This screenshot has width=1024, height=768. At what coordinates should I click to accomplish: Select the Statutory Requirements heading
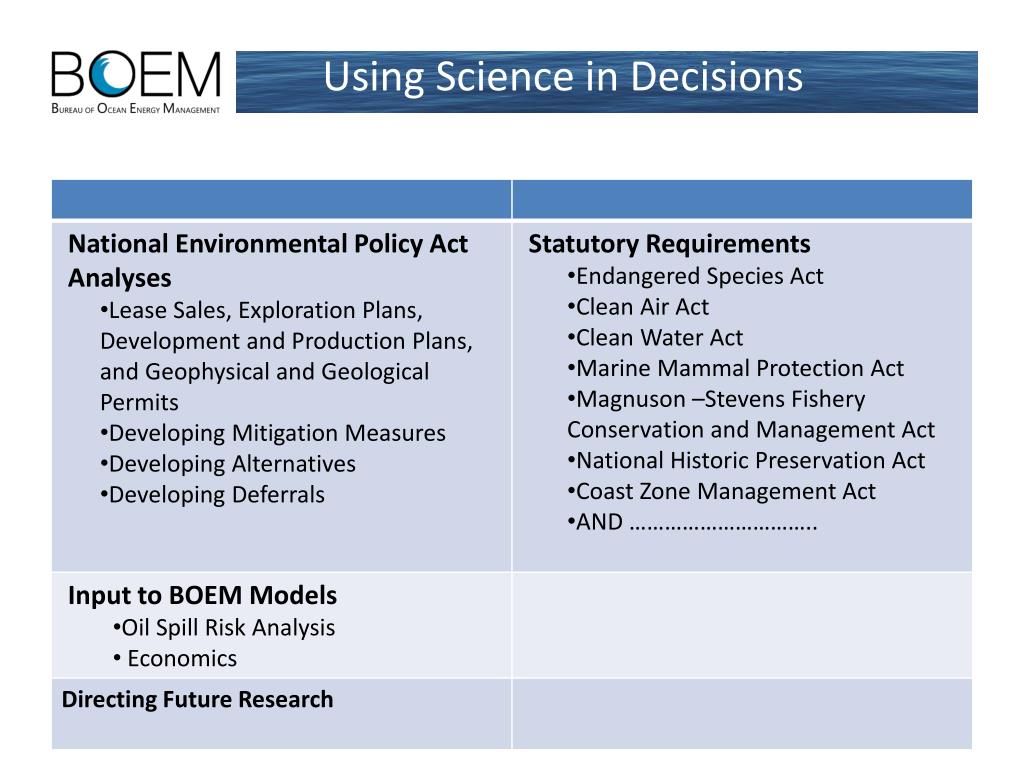pos(669,244)
